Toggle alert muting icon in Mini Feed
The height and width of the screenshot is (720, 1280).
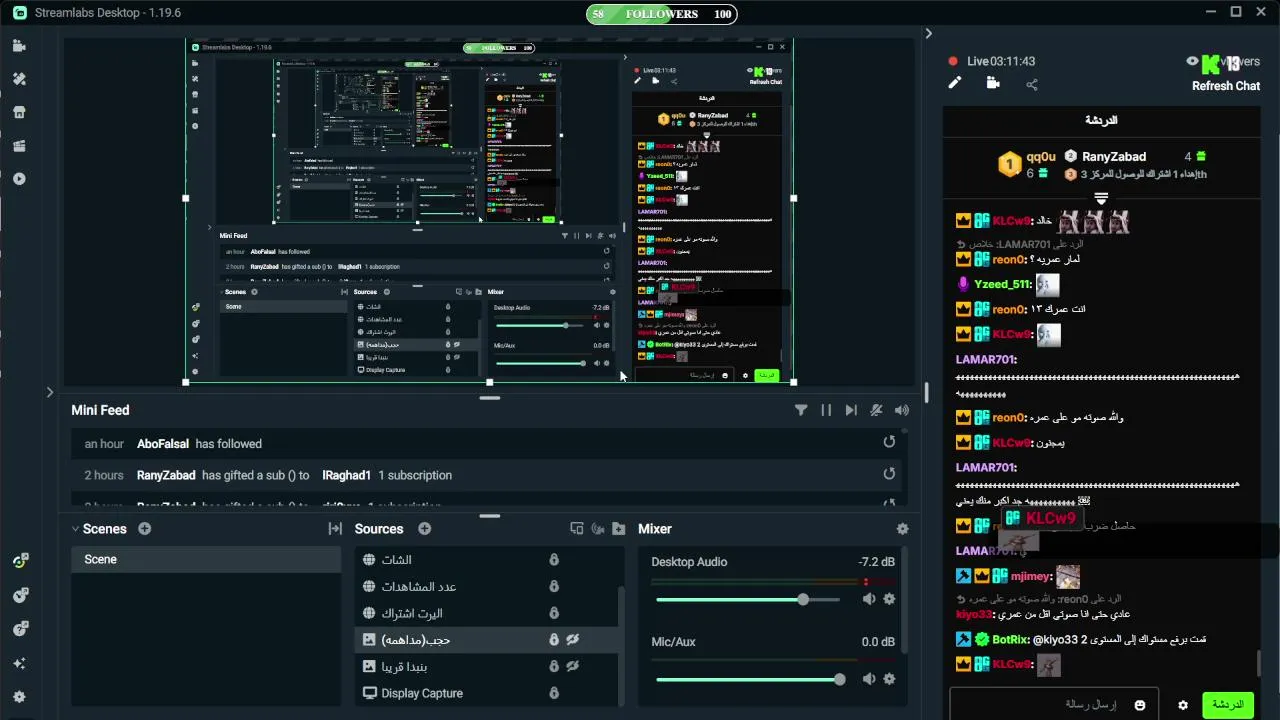[876, 410]
